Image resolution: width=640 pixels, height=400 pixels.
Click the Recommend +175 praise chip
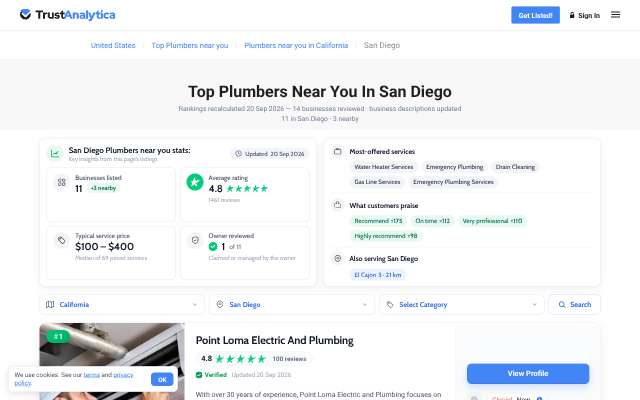pos(378,221)
